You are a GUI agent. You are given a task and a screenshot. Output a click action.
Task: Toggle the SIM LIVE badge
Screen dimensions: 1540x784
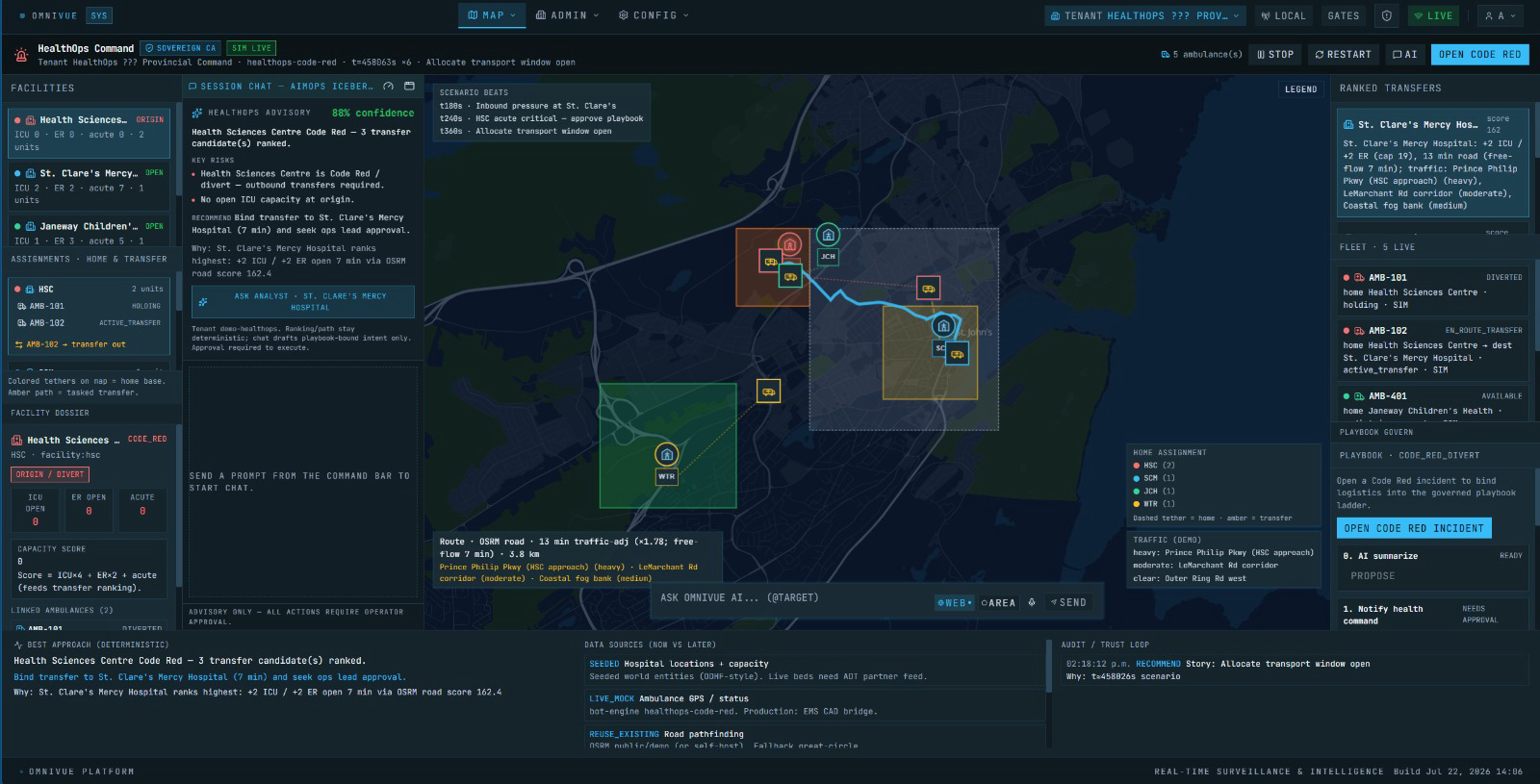point(252,47)
